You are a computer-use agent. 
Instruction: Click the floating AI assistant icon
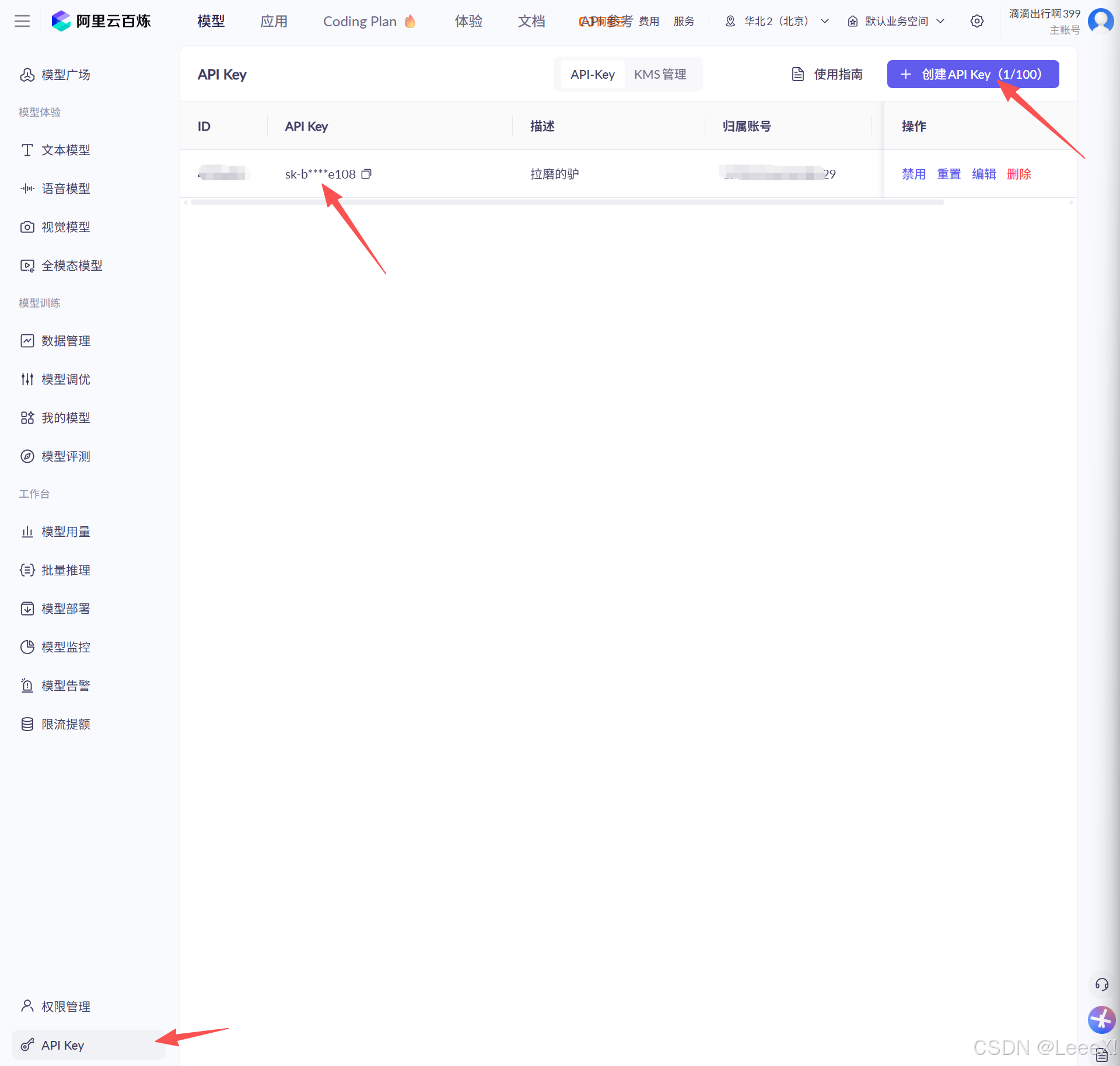pos(1101,1020)
